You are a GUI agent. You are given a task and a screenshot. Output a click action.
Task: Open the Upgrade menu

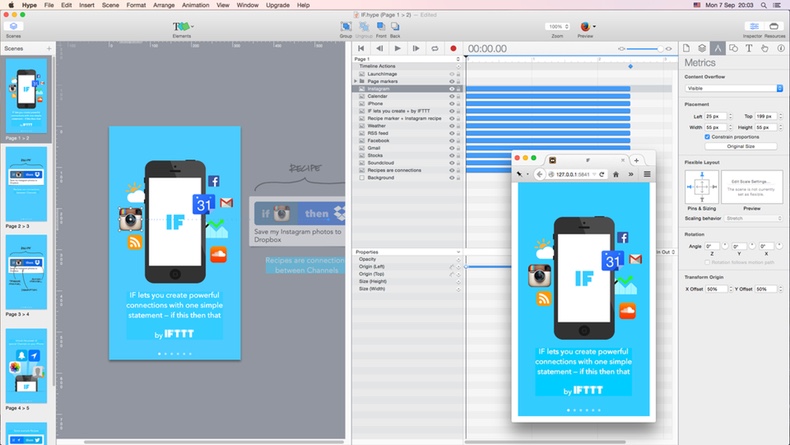(x=278, y=5)
